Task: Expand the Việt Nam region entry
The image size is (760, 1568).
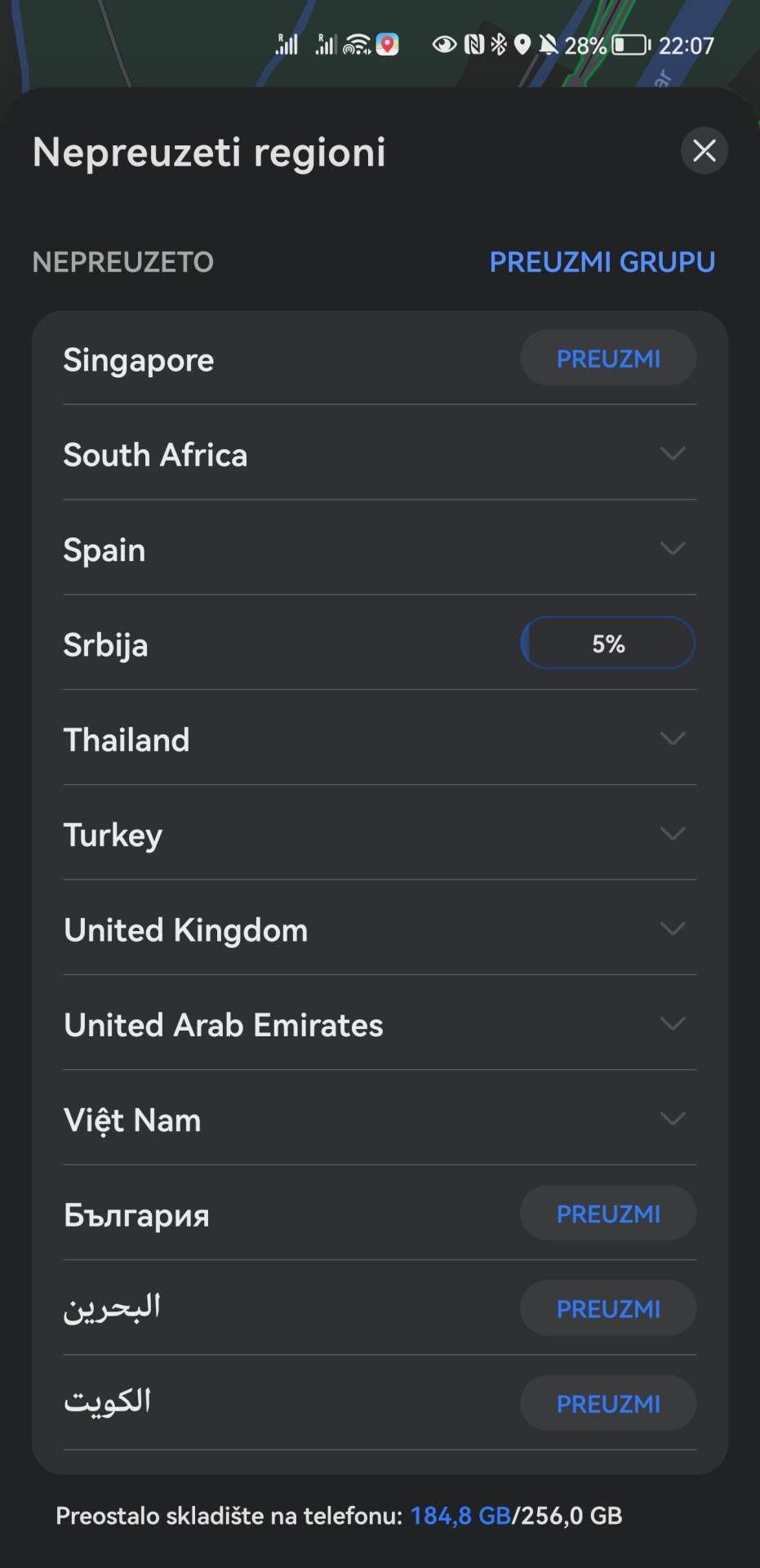Action: tap(672, 1119)
